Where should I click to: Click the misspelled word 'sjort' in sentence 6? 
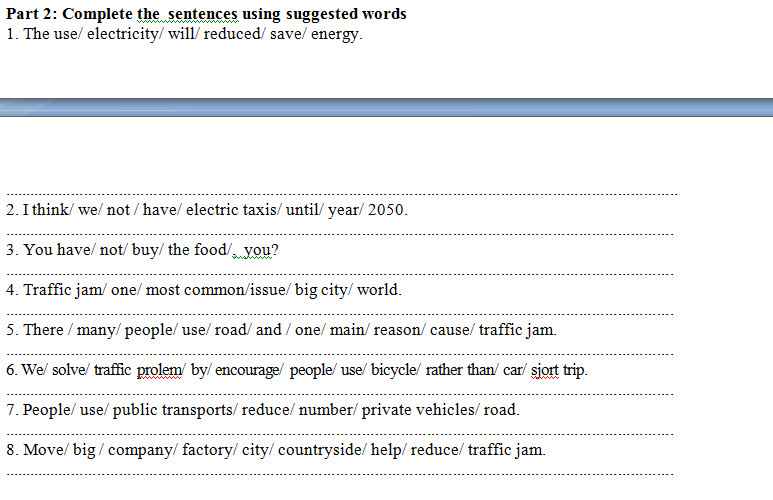point(544,370)
